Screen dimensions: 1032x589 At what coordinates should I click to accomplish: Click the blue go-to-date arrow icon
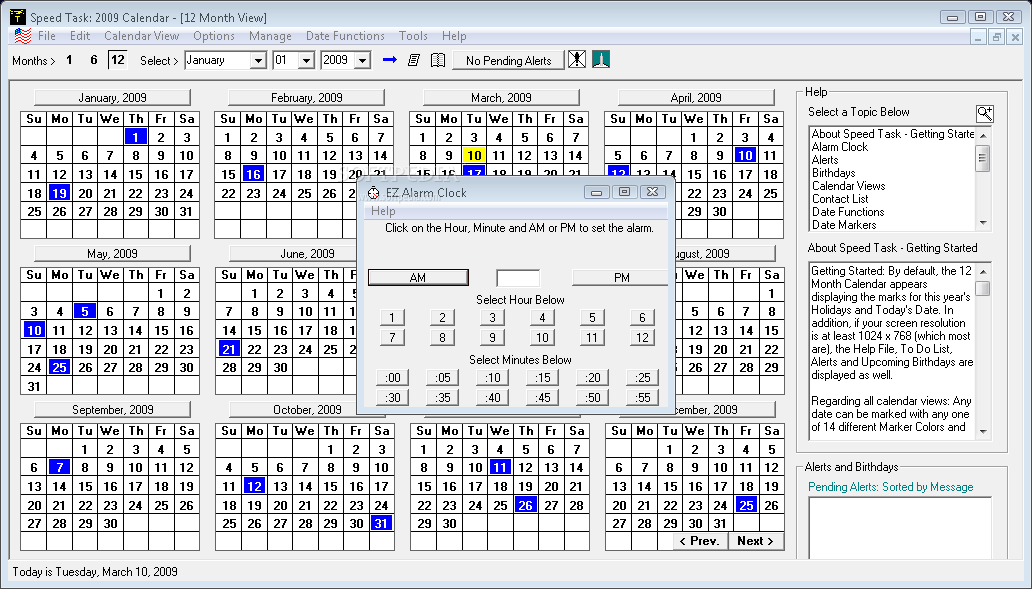pos(390,60)
